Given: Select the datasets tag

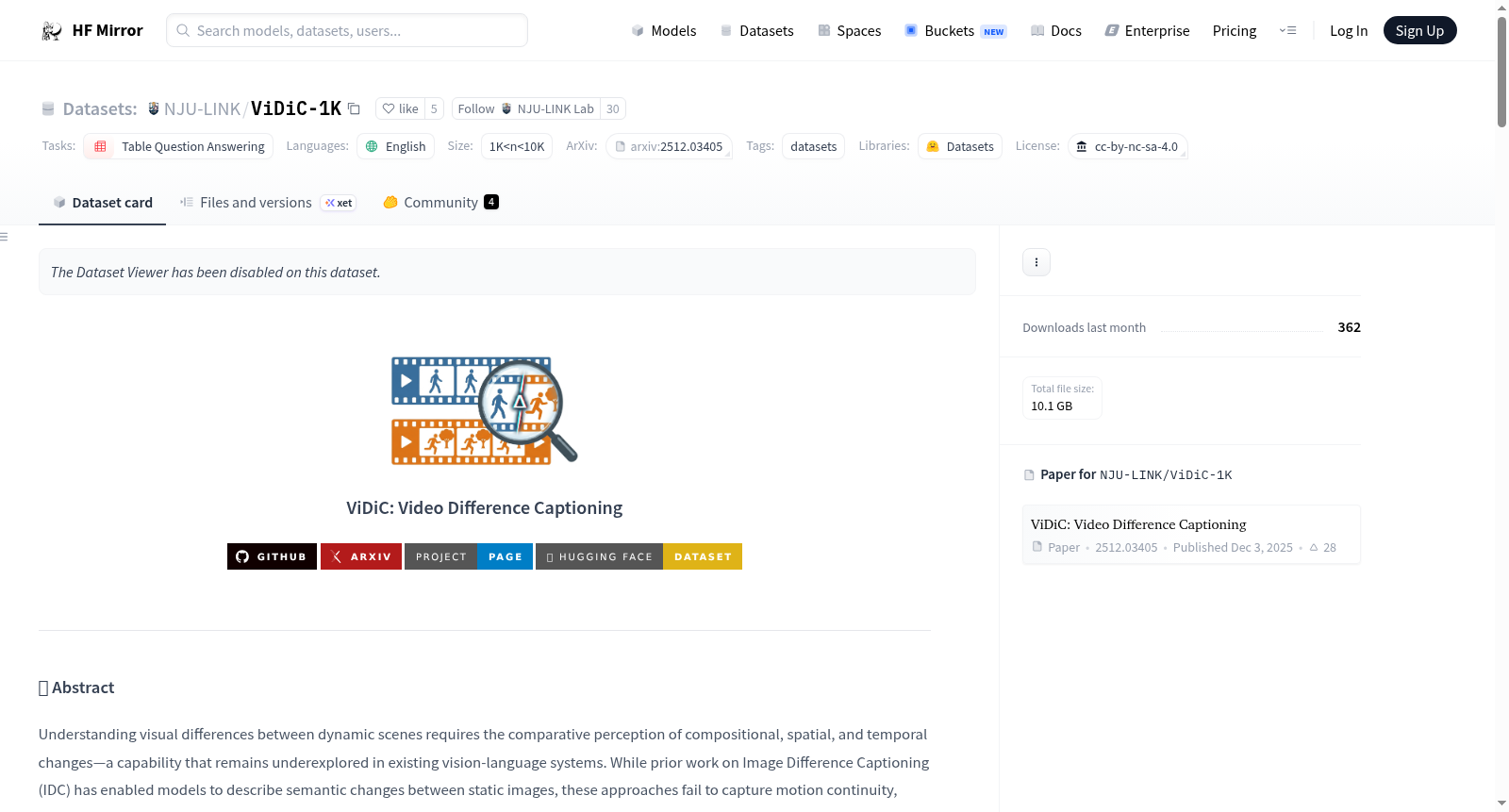Looking at the screenshot, I should tap(814, 146).
